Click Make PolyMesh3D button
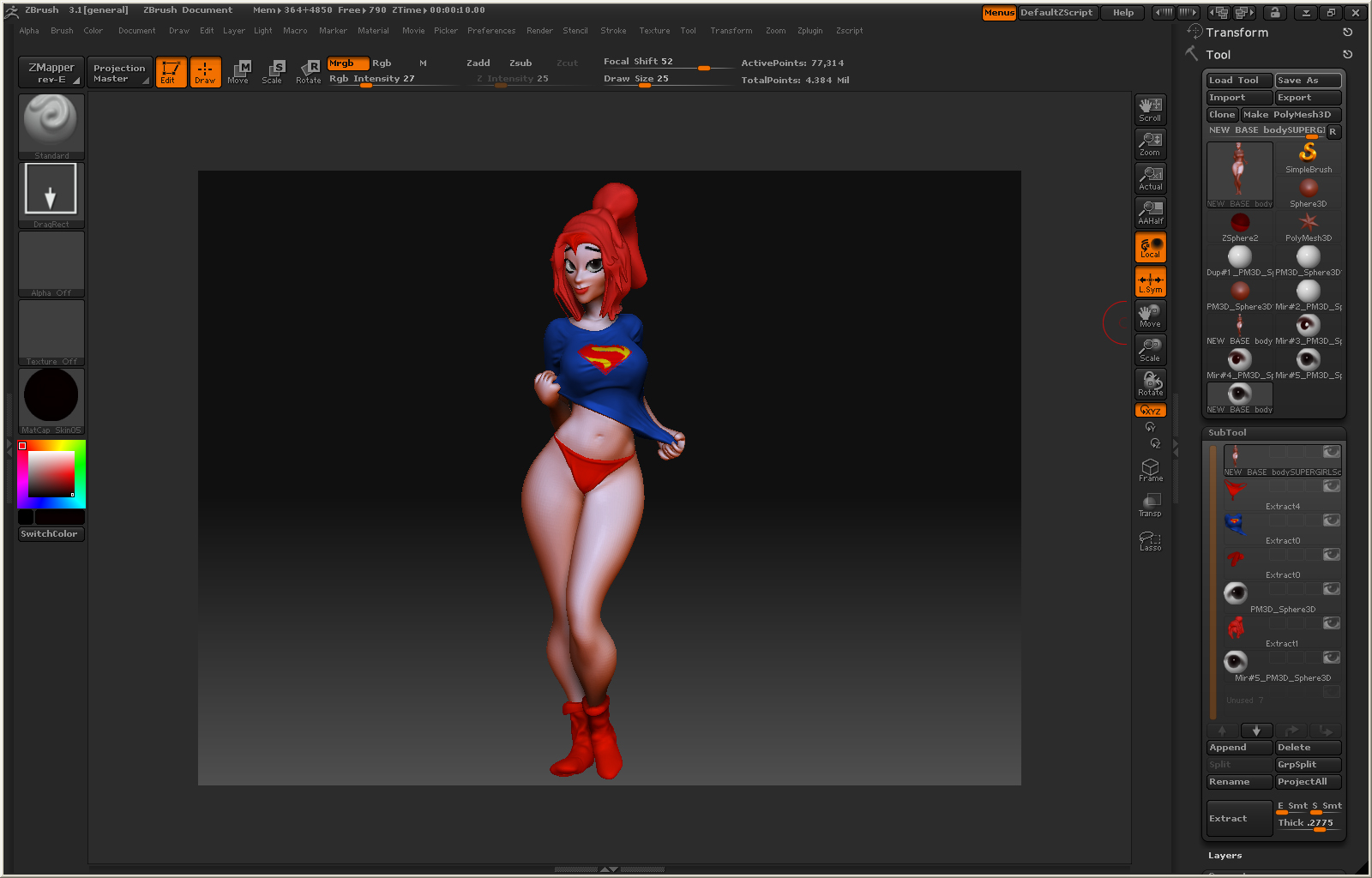The height and width of the screenshot is (878, 1372). point(1291,115)
